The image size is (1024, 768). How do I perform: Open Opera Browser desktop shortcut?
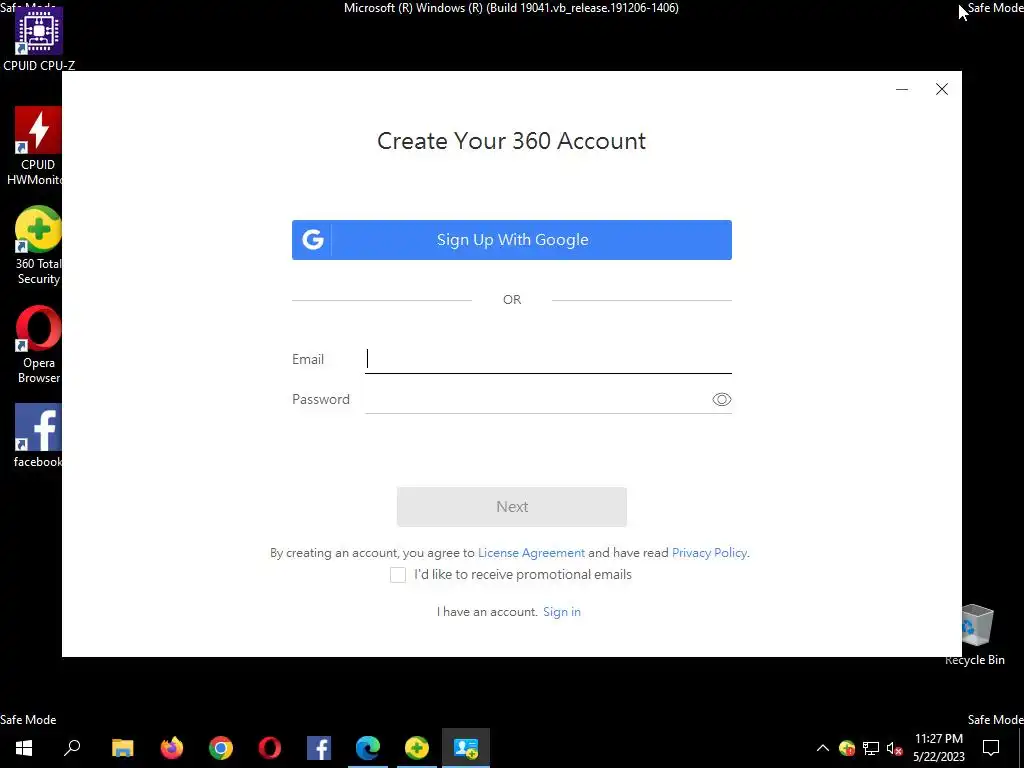pos(38,345)
